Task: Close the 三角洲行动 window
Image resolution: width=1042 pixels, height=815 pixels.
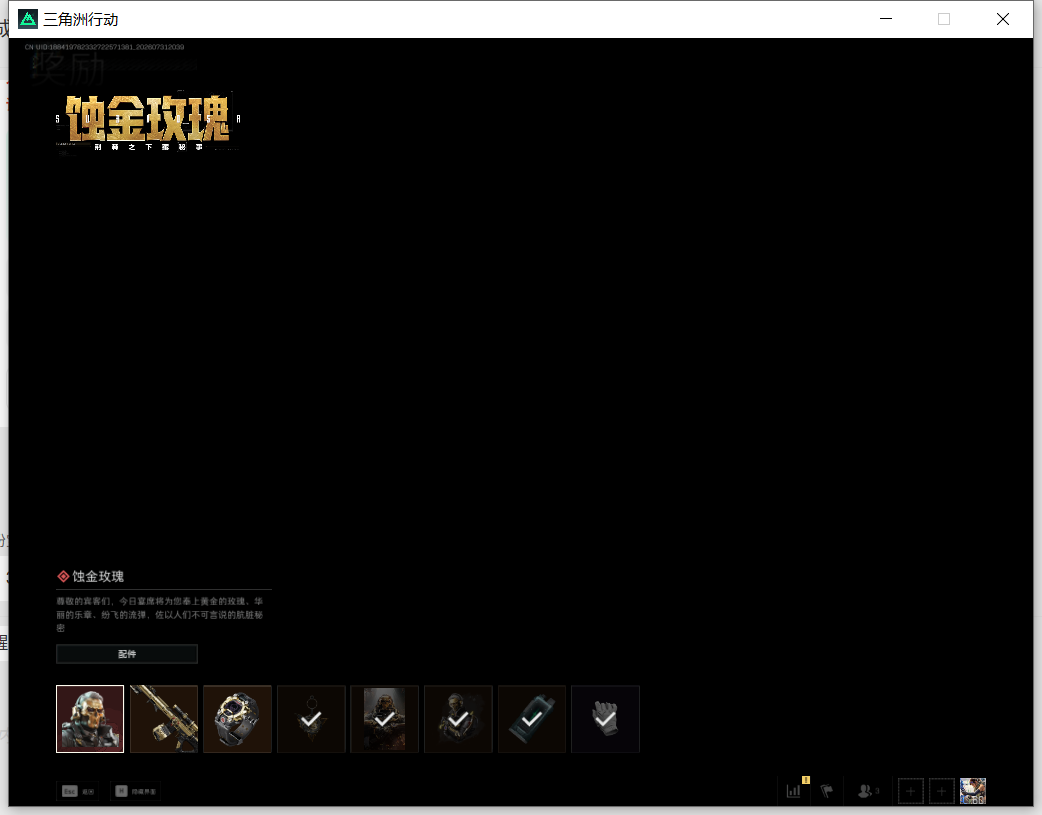Action: [1003, 19]
